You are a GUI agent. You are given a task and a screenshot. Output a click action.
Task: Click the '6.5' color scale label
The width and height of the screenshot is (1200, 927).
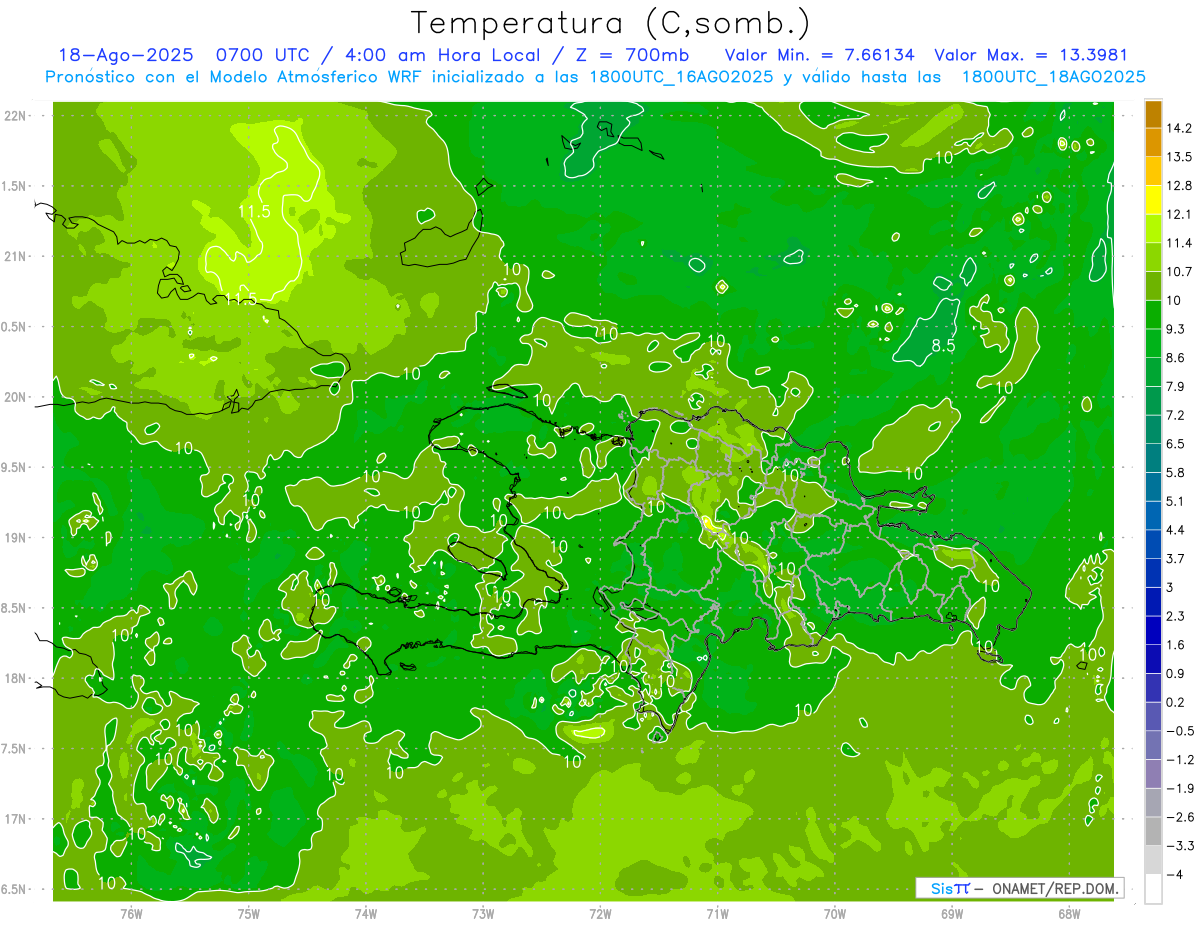pyautogui.click(x=1175, y=444)
